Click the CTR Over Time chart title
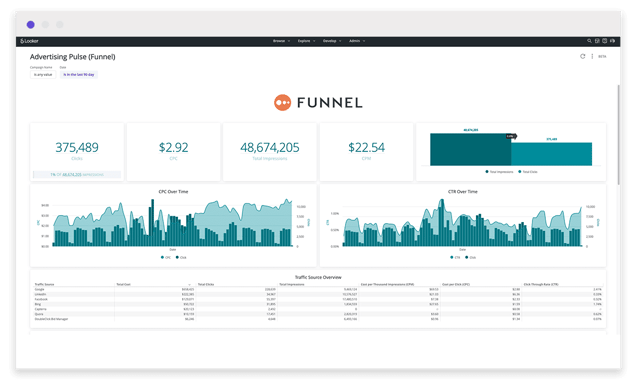 463,192
